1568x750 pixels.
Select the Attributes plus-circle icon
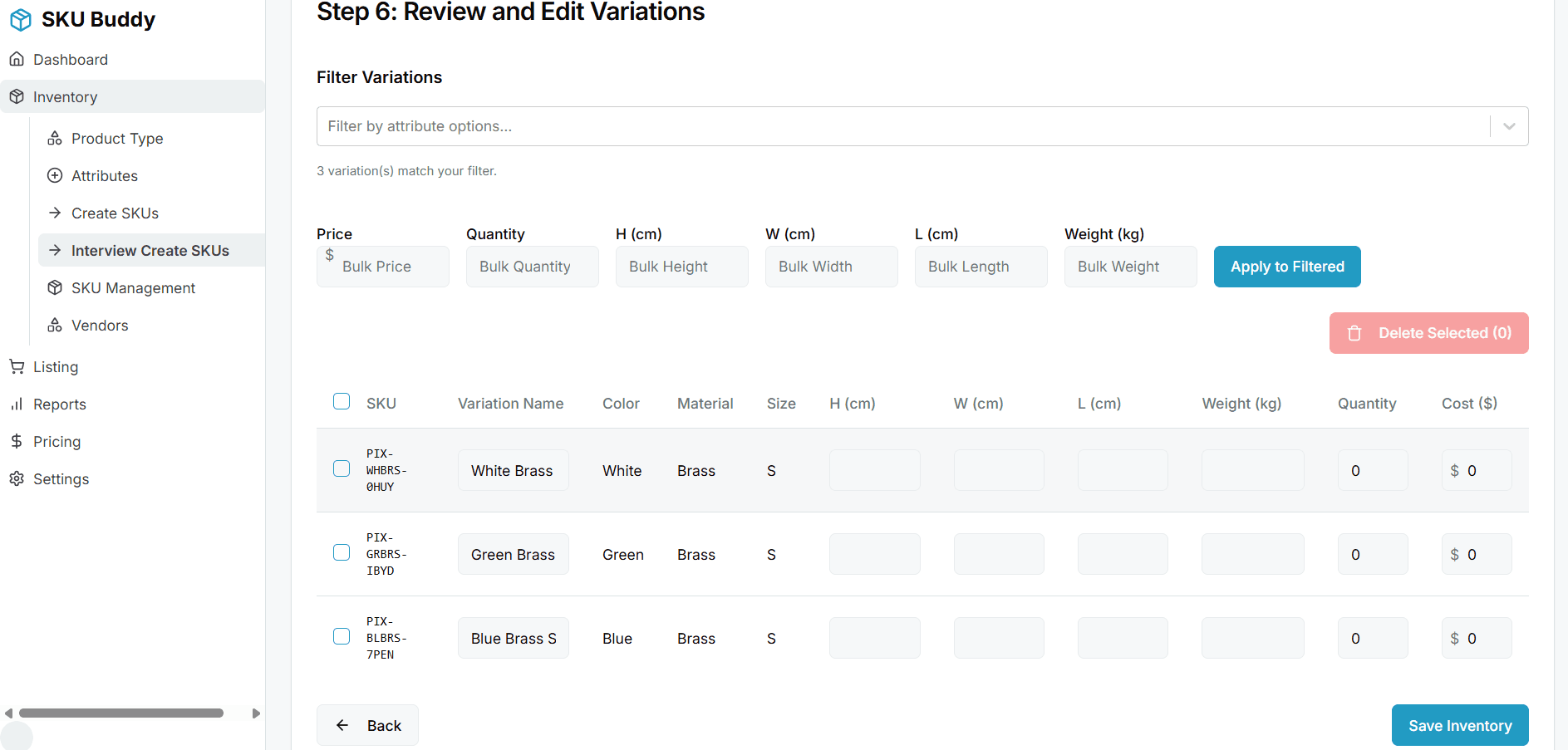coord(55,175)
